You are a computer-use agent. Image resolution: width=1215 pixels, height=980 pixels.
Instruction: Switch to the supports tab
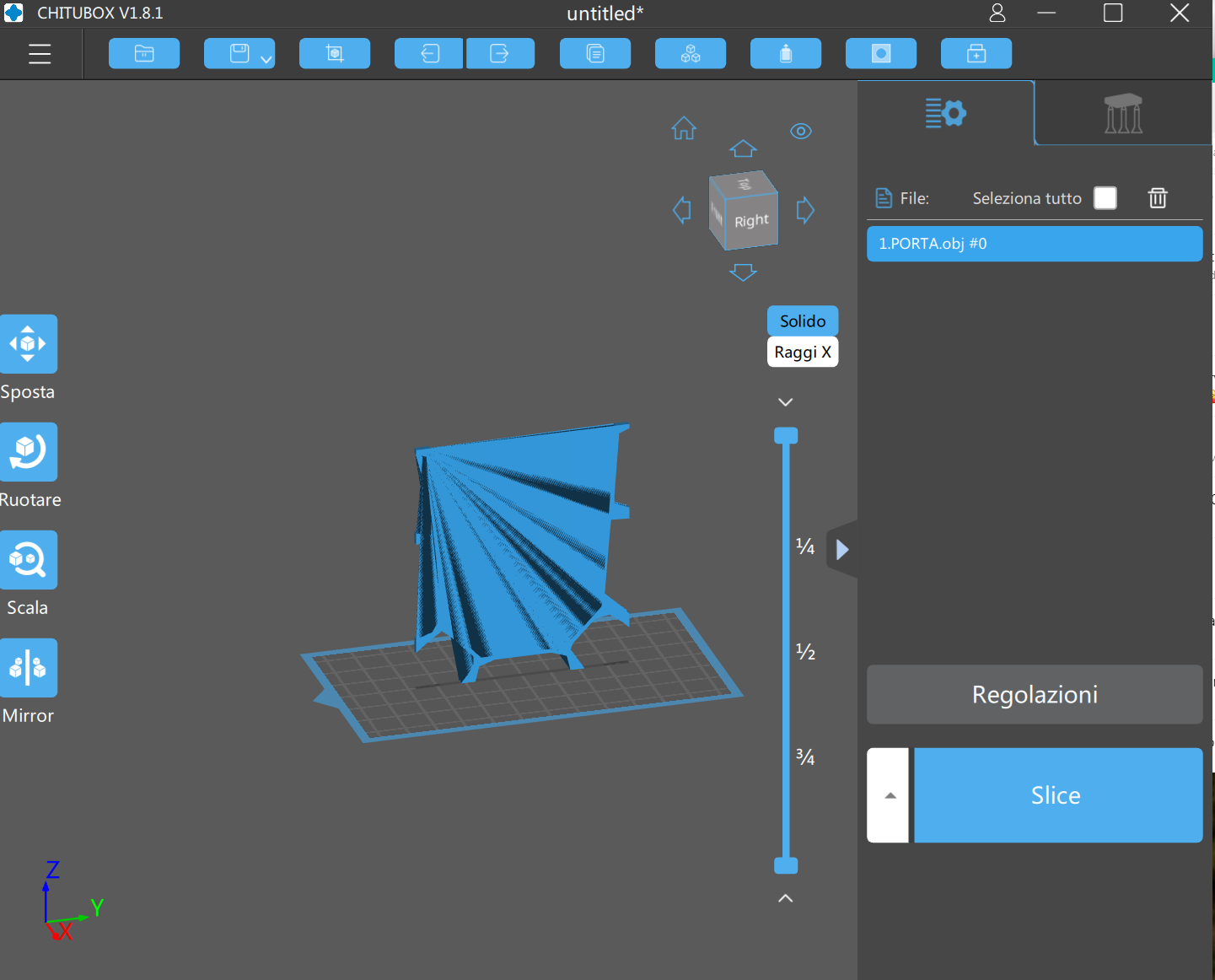(x=1123, y=114)
